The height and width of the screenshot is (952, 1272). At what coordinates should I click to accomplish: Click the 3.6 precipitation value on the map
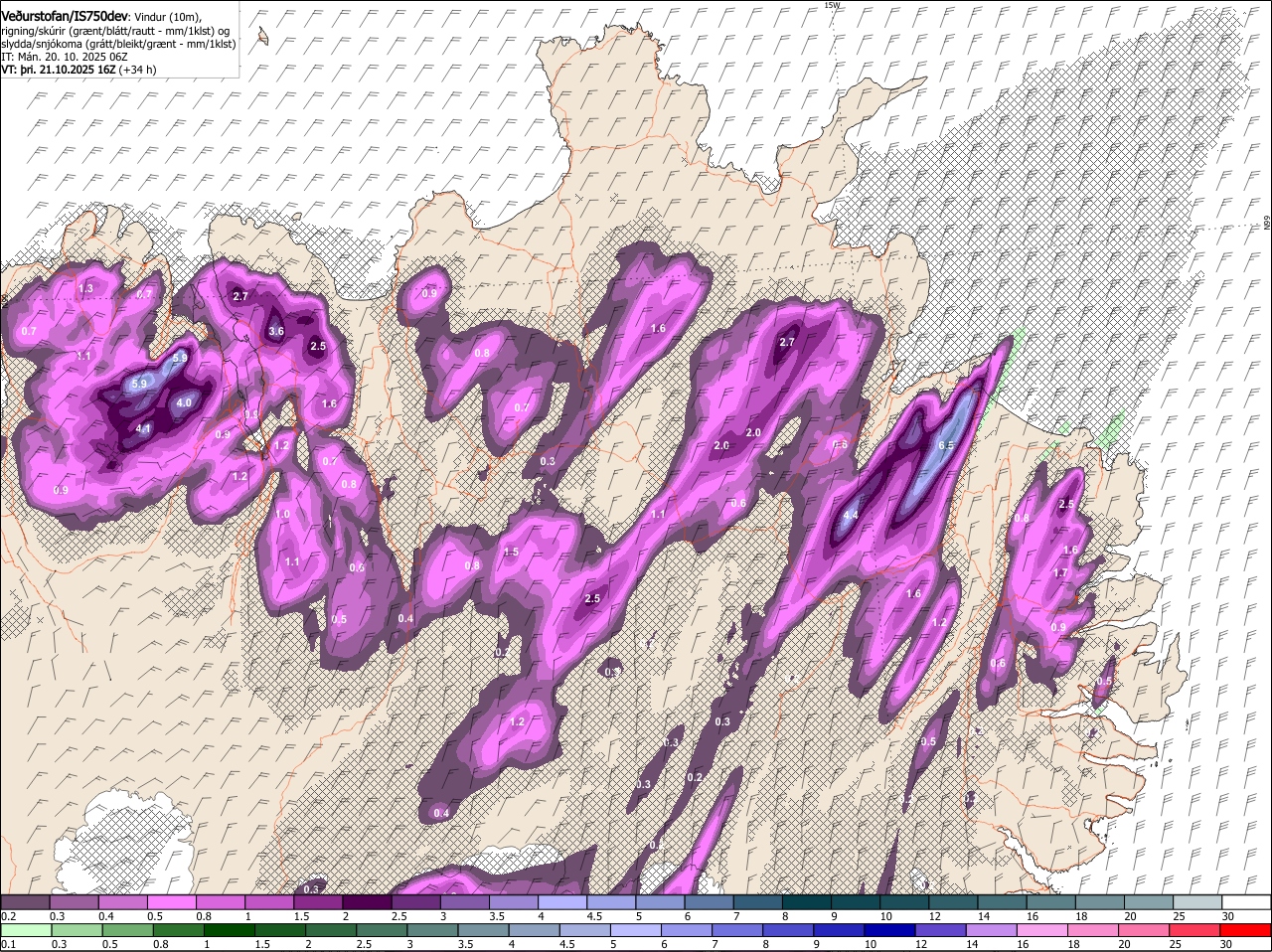276,332
